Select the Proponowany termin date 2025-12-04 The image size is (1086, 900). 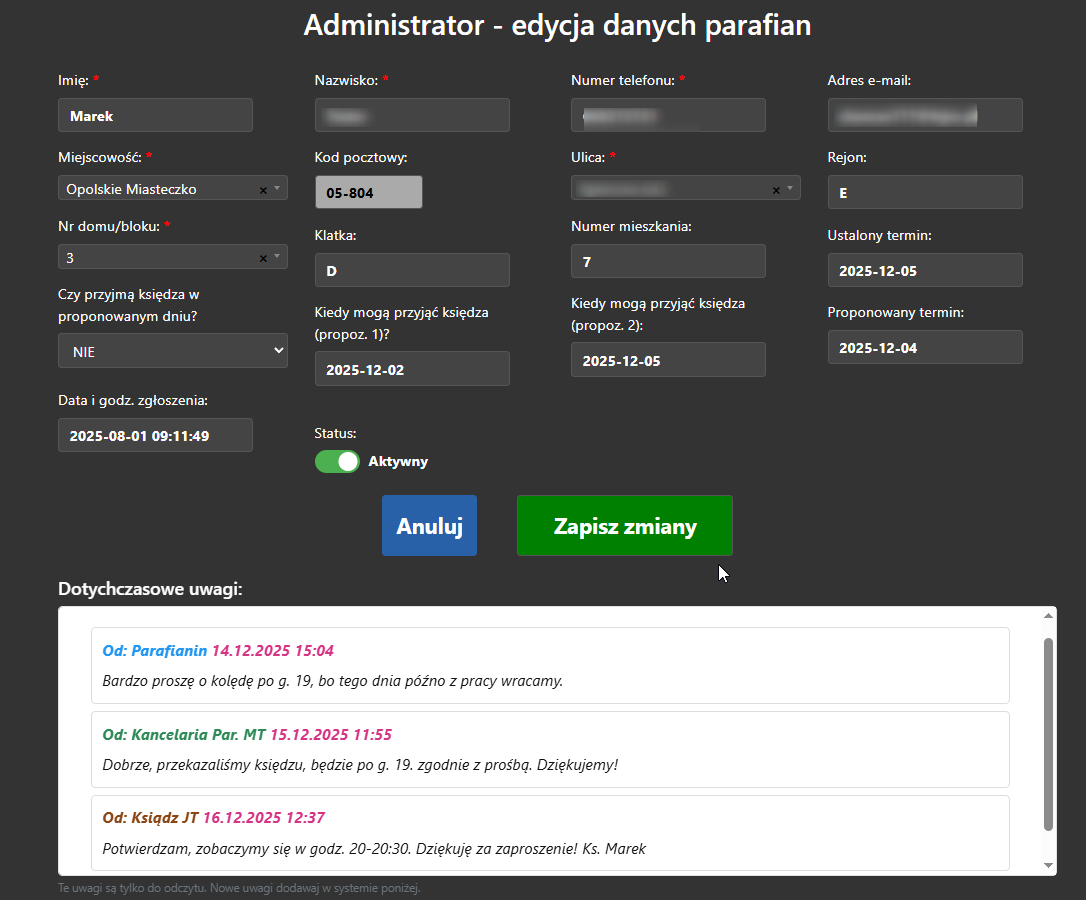[x=924, y=347]
